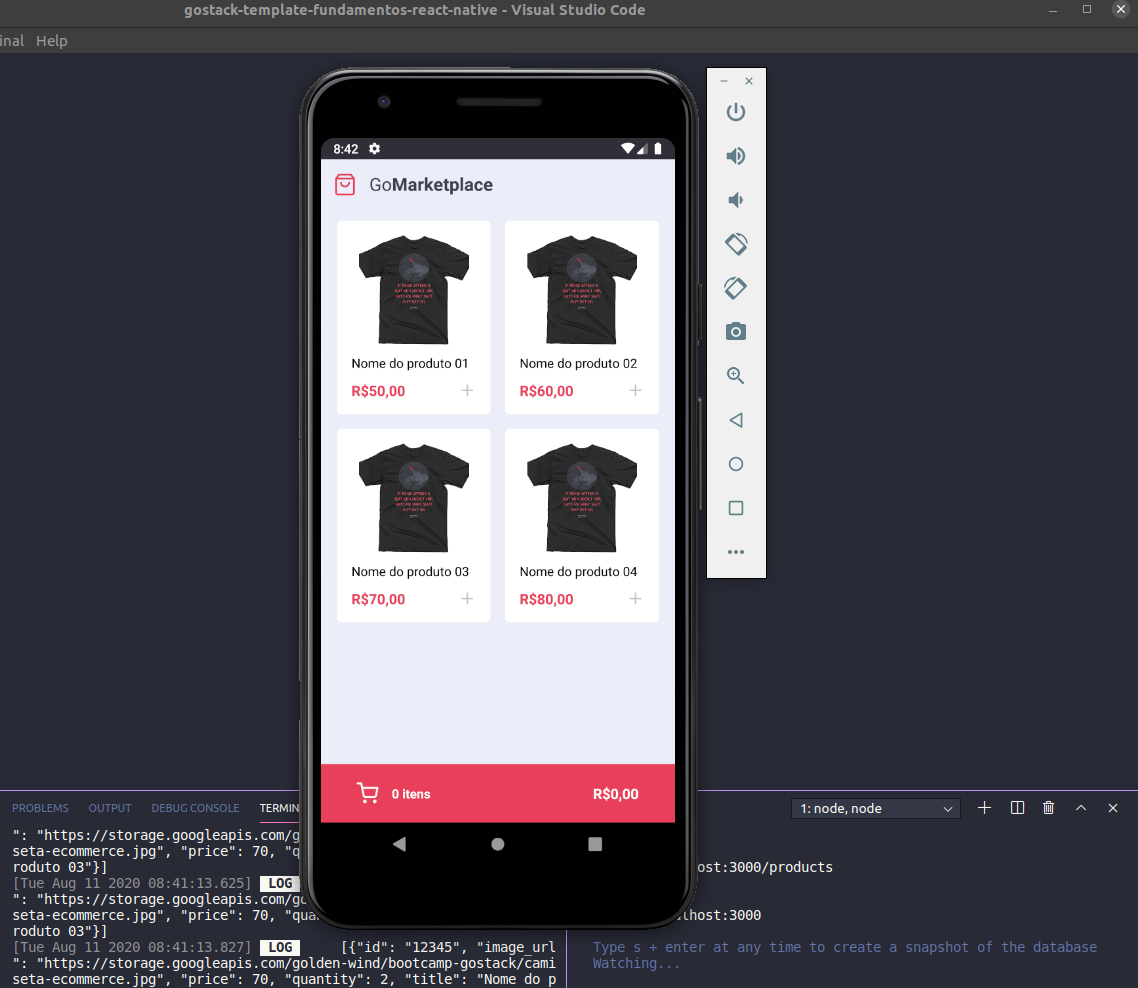1138x988 pixels.
Task: Click GoMarketplace header title
Action: pos(431,185)
